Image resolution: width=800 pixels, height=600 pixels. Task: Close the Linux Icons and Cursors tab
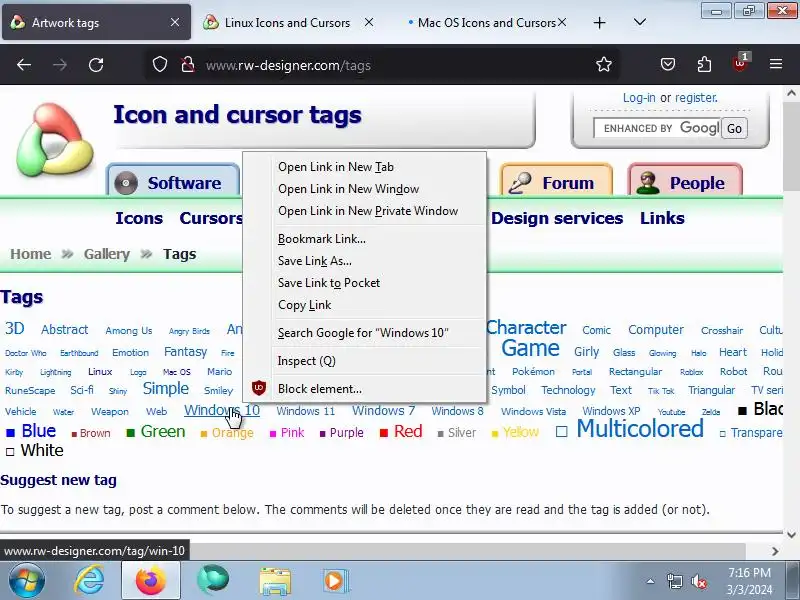click(x=369, y=22)
